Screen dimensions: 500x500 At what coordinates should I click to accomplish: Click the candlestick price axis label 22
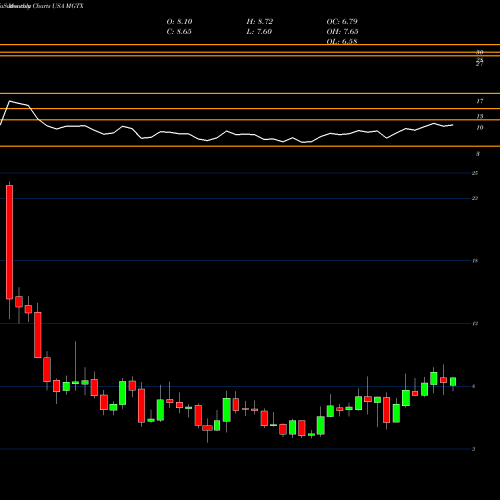[x=475, y=199]
